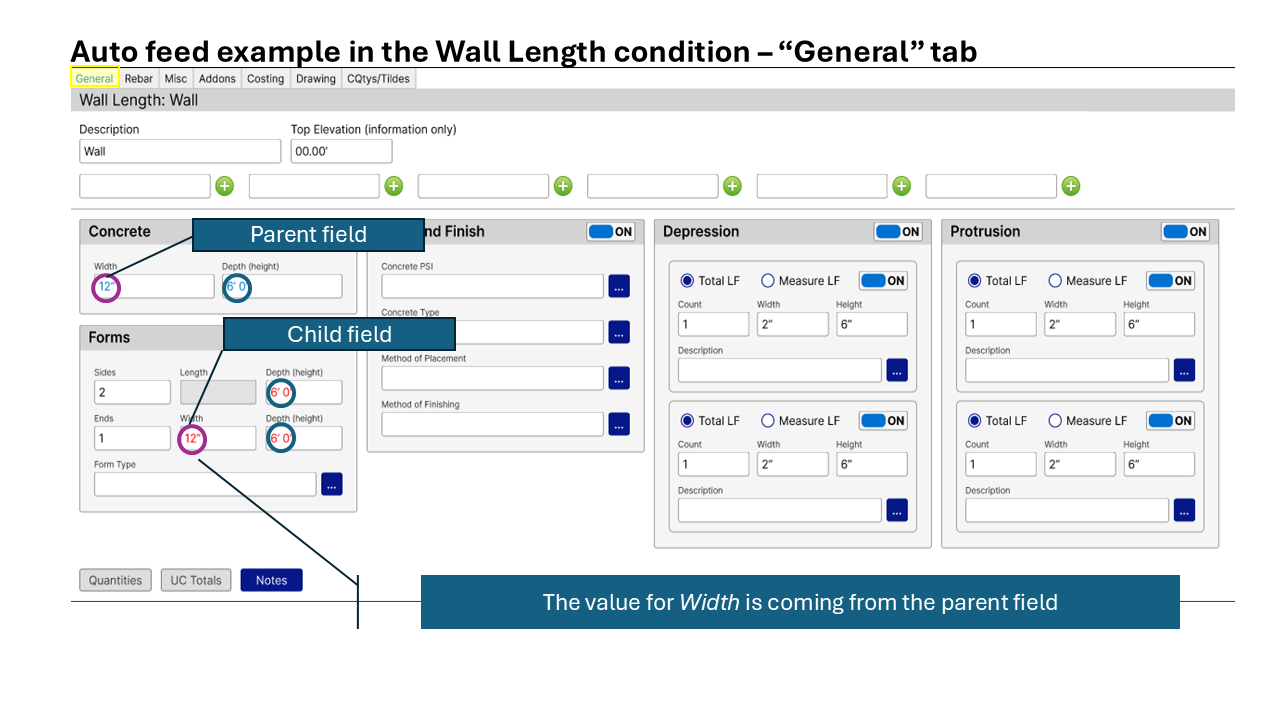Open Concrete PSI lookup ellipsis button
The height and width of the screenshot is (720, 1280).
pos(619,286)
